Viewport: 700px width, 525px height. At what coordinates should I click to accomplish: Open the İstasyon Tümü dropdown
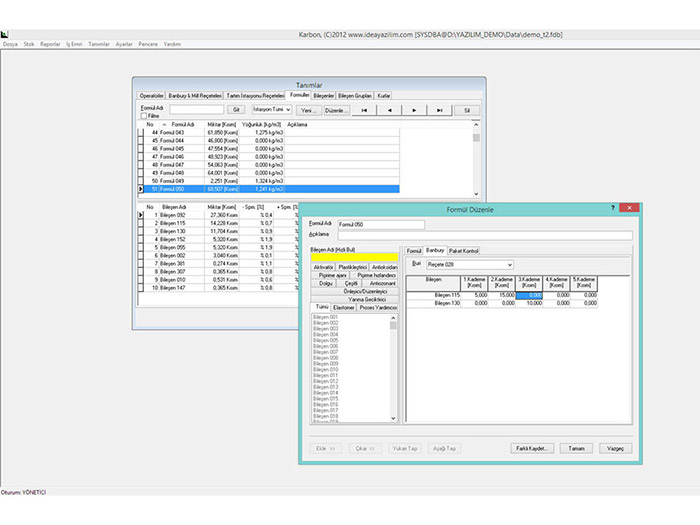pos(272,109)
